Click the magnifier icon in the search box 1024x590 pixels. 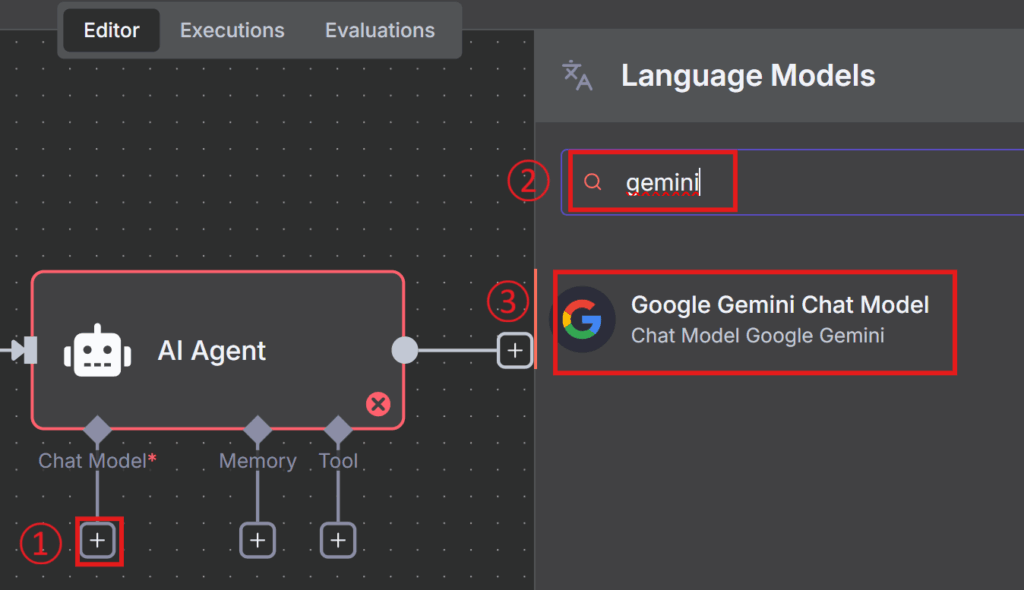(593, 182)
